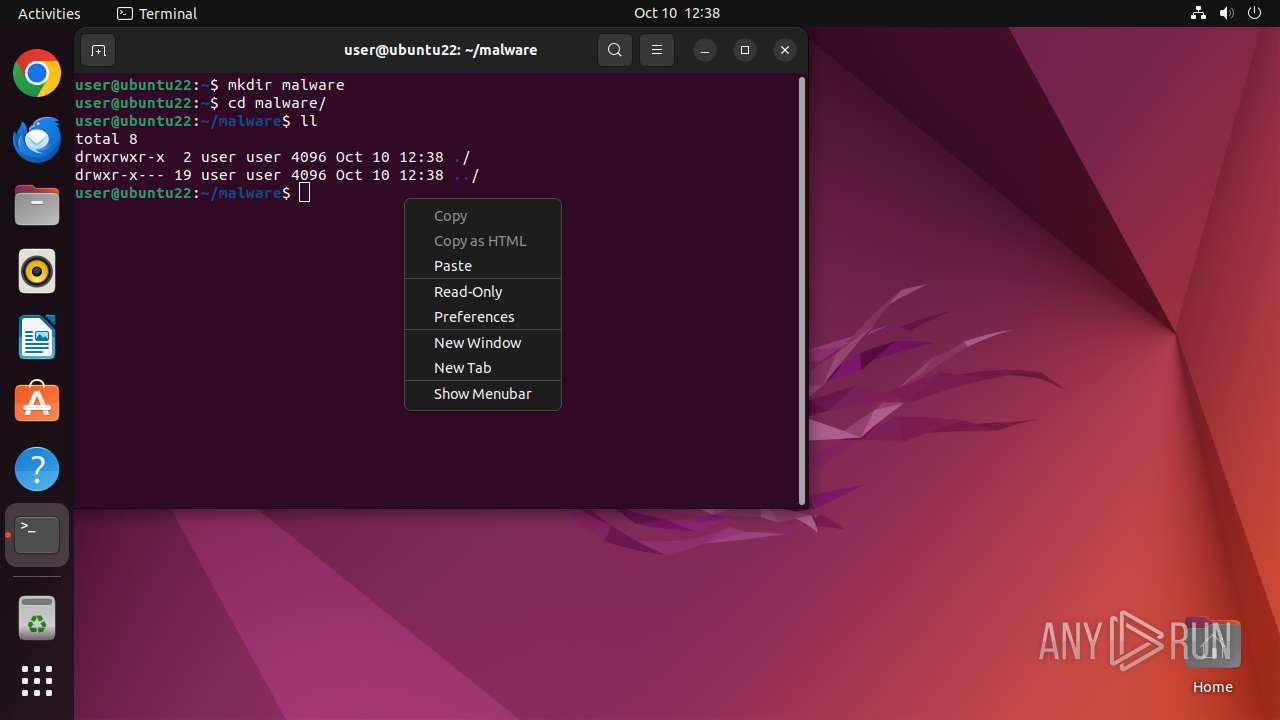Click the terminal prompt cursor
The width and height of the screenshot is (1280, 720).
click(305, 193)
